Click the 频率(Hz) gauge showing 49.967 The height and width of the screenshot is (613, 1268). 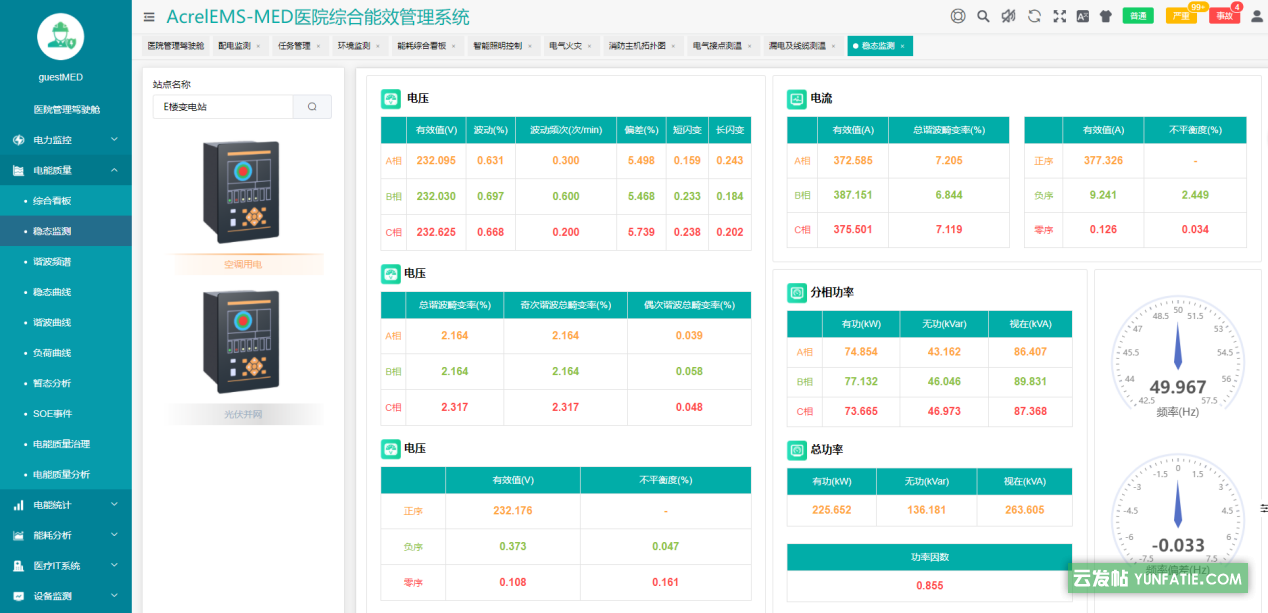[1177, 354]
